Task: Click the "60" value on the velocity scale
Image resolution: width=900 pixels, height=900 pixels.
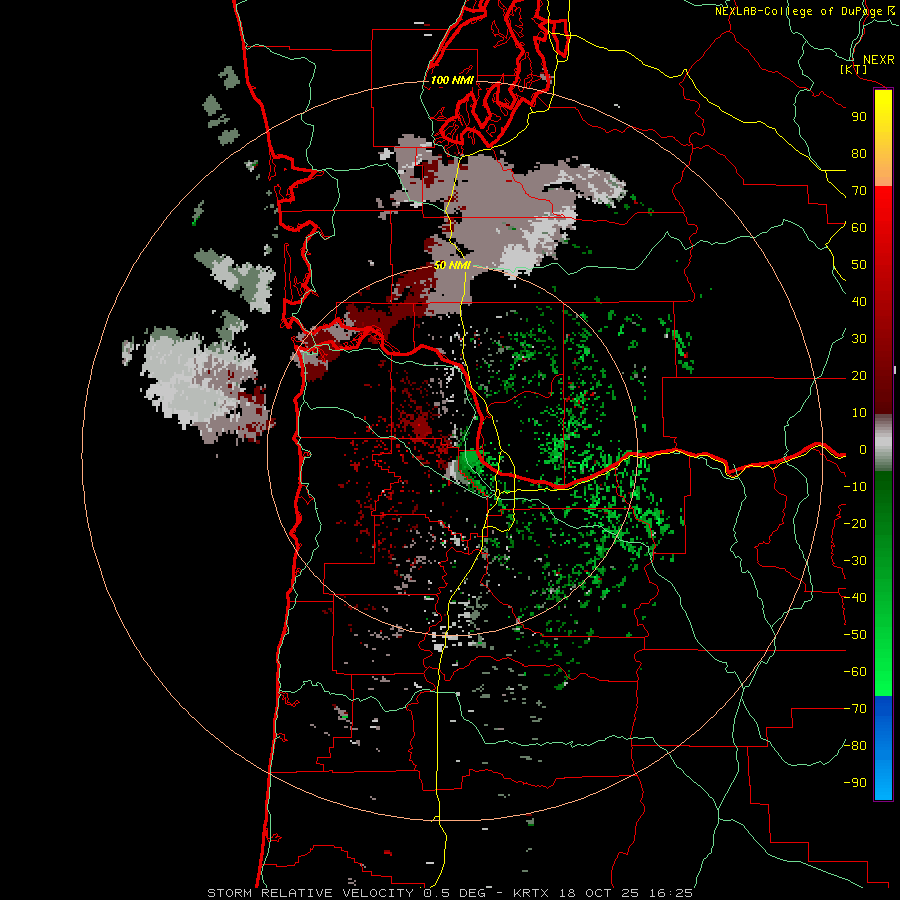Action: pos(859,228)
